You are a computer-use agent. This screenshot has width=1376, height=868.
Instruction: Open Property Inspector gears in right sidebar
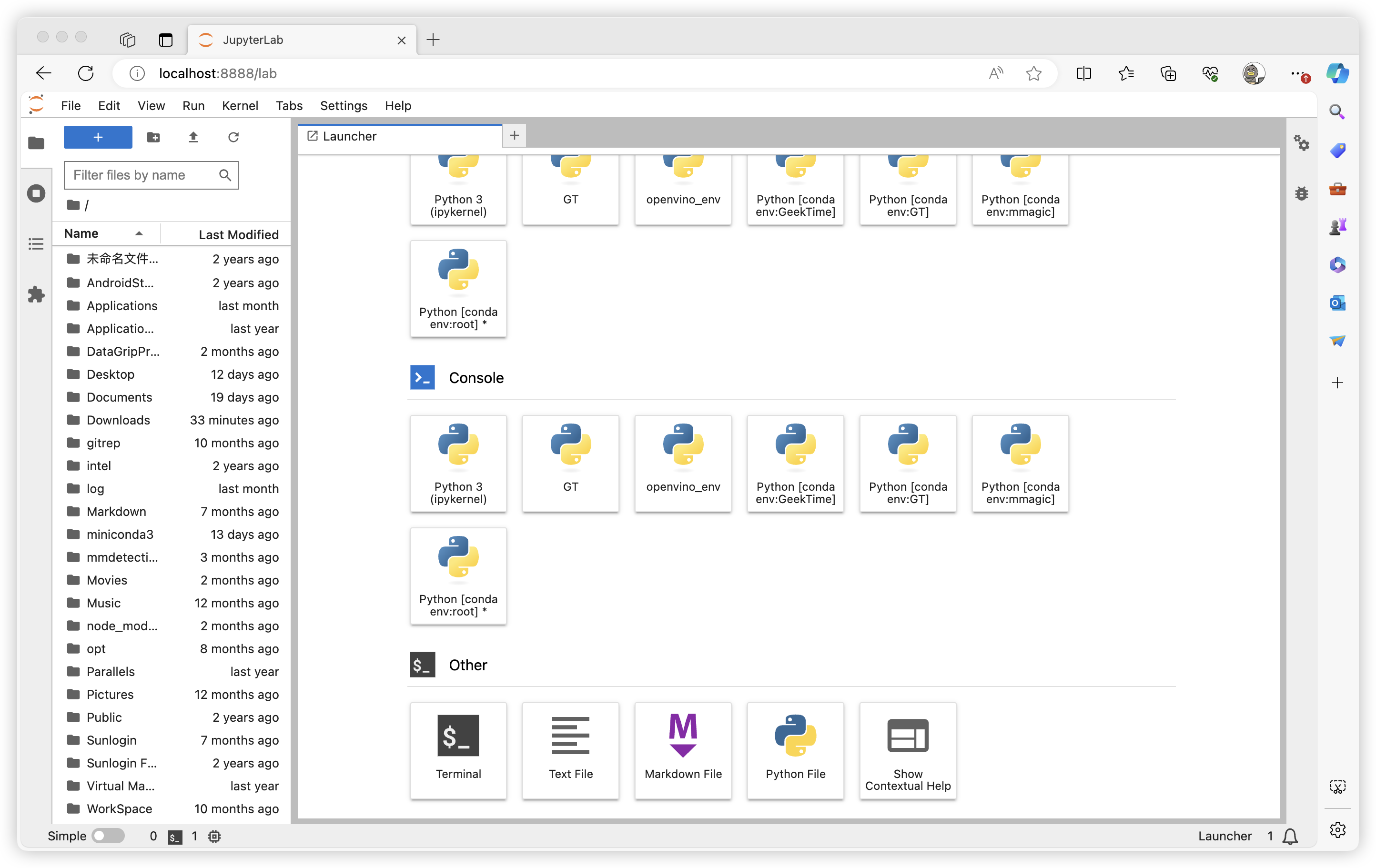(1301, 143)
